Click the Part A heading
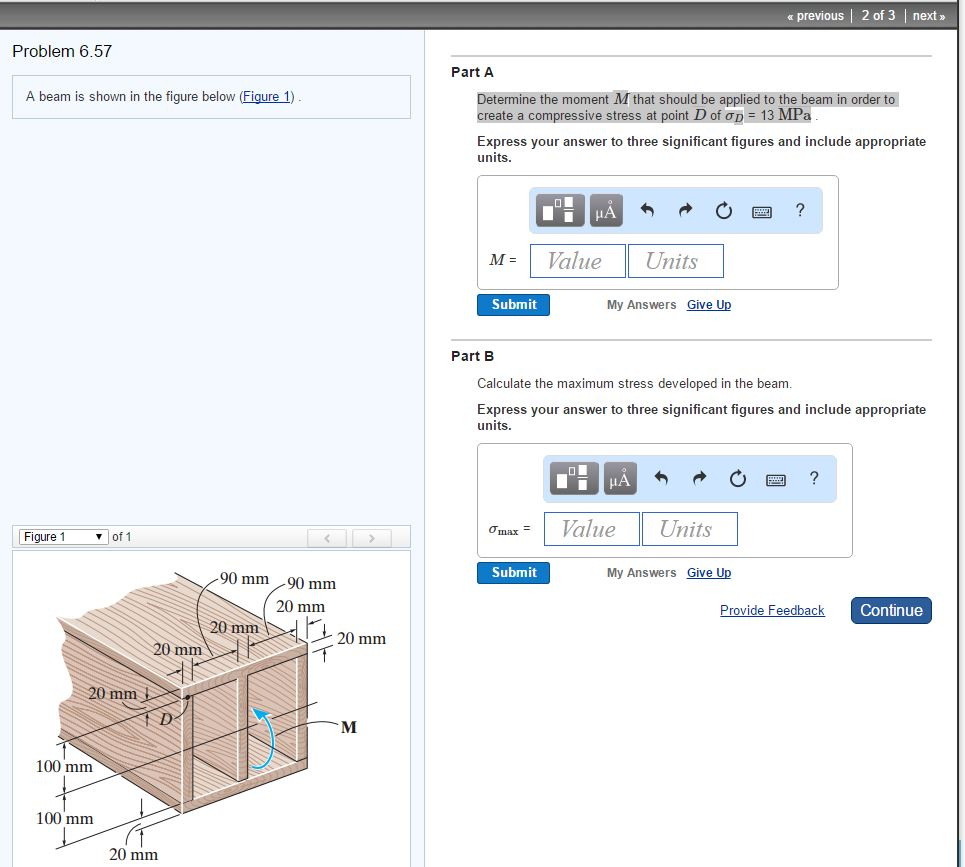965x867 pixels. 472,72
